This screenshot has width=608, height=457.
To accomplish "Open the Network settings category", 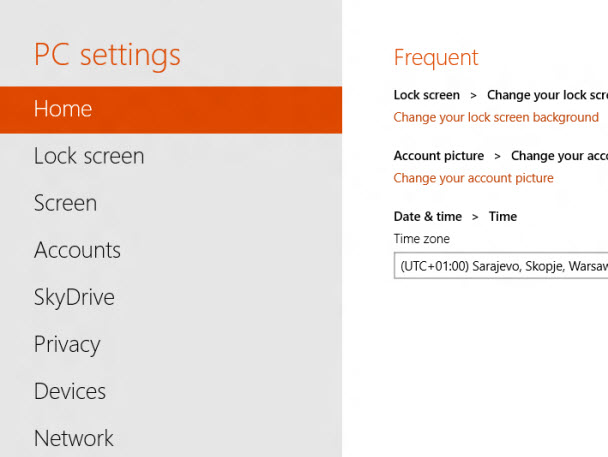I will pos(74,438).
